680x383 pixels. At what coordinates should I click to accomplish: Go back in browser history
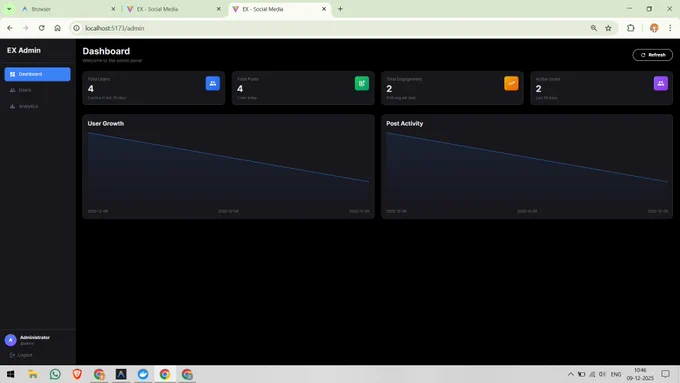[10, 28]
